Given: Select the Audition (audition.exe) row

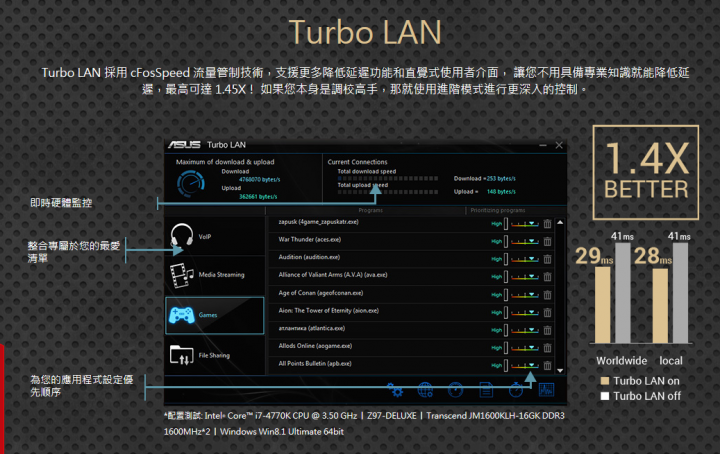Looking at the screenshot, I should point(411,258).
